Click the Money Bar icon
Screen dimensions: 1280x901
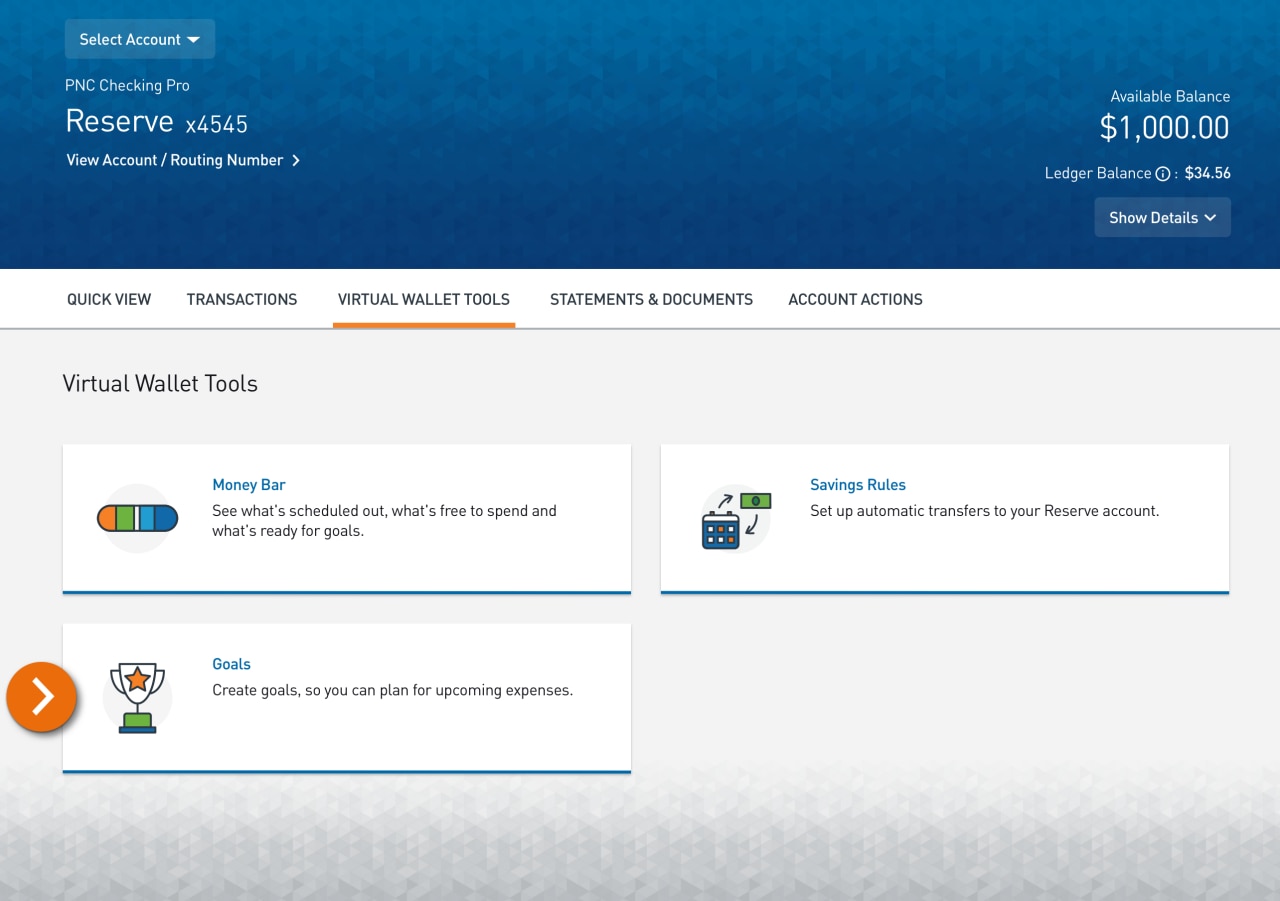point(137,518)
